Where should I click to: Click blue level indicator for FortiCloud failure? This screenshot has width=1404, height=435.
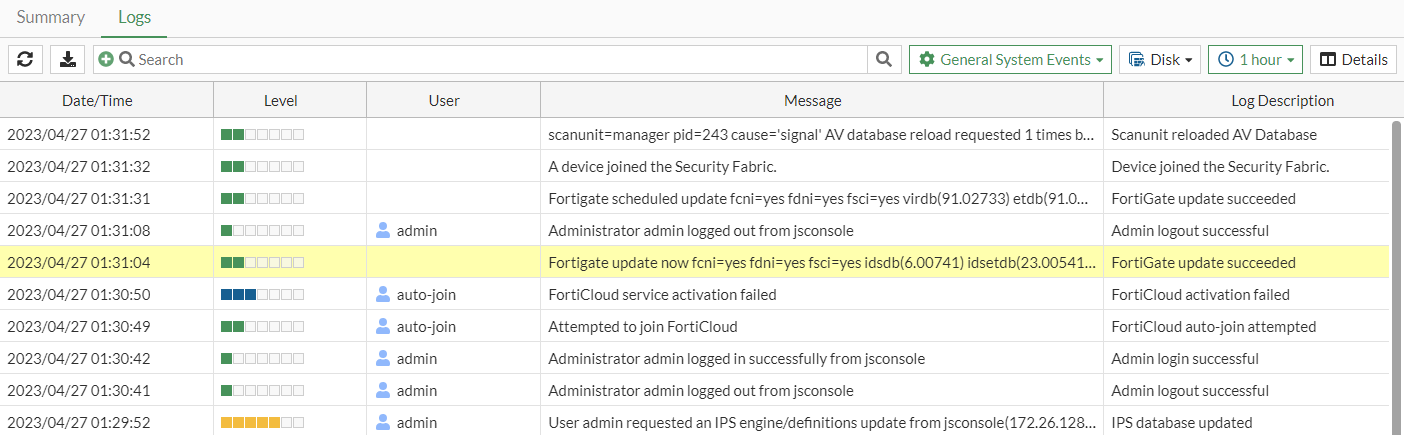238,295
